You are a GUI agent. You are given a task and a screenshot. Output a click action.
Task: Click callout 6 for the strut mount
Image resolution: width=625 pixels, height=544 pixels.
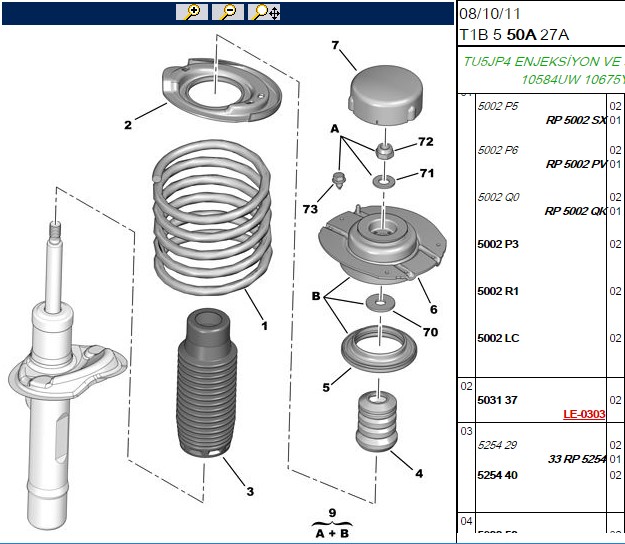[x=434, y=309]
